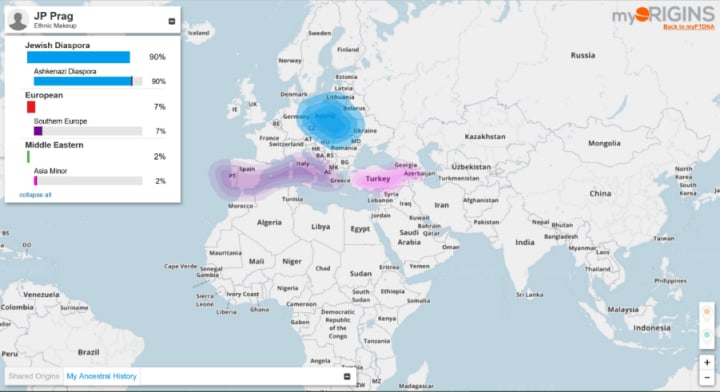Click the Ukraine map label

[x=366, y=131]
